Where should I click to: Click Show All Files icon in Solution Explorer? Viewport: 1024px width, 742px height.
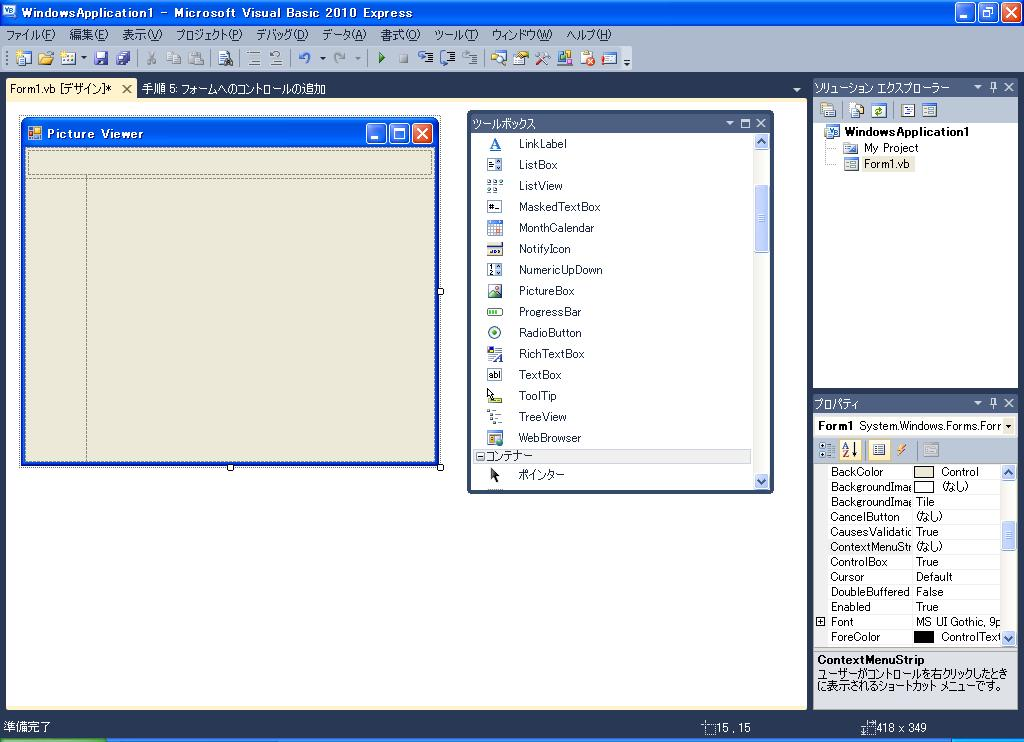coord(857,110)
